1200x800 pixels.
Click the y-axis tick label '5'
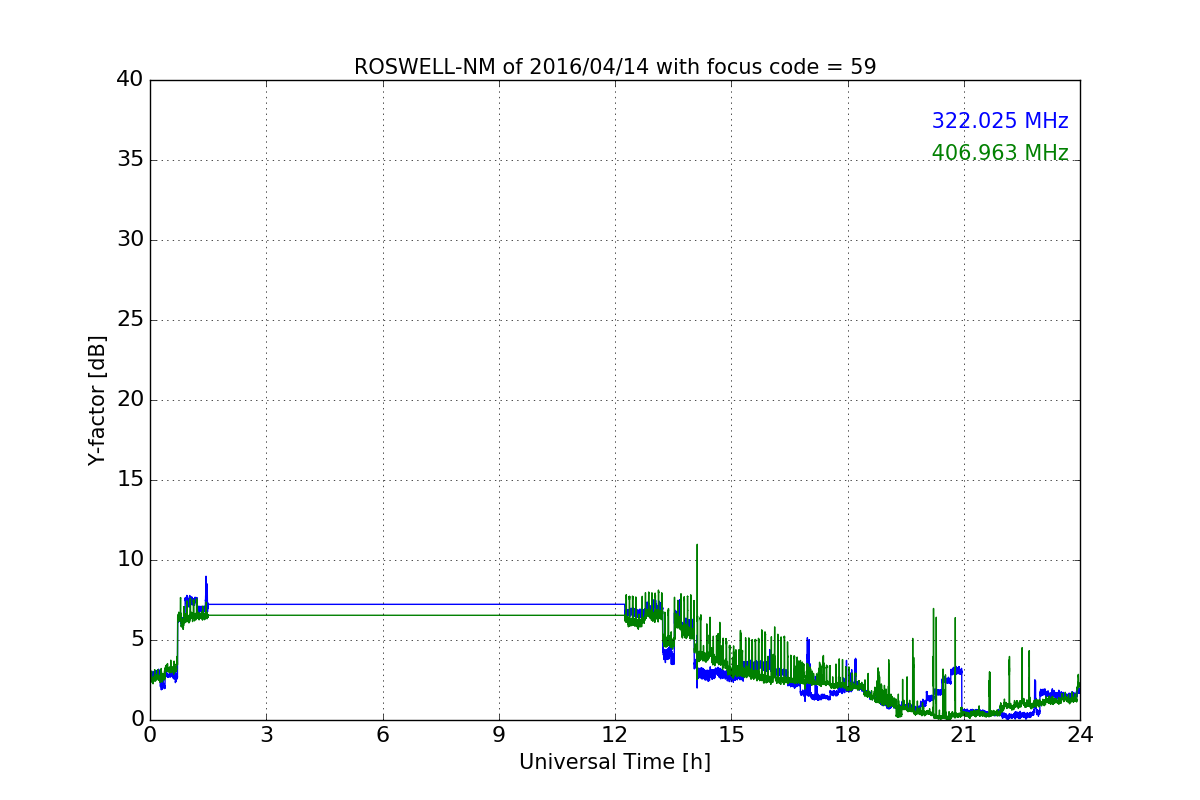[137, 640]
